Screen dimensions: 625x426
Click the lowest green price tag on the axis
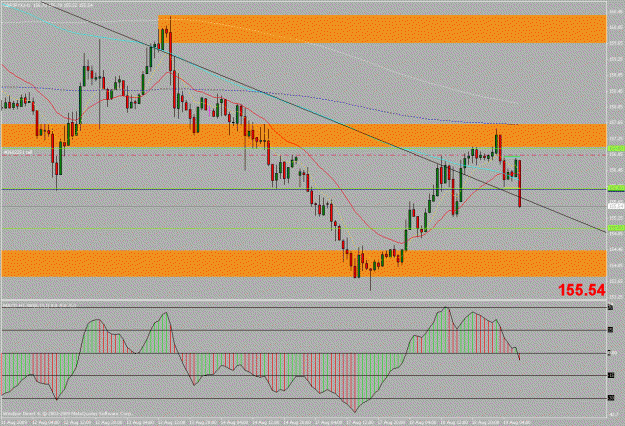[x=616, y=228]
